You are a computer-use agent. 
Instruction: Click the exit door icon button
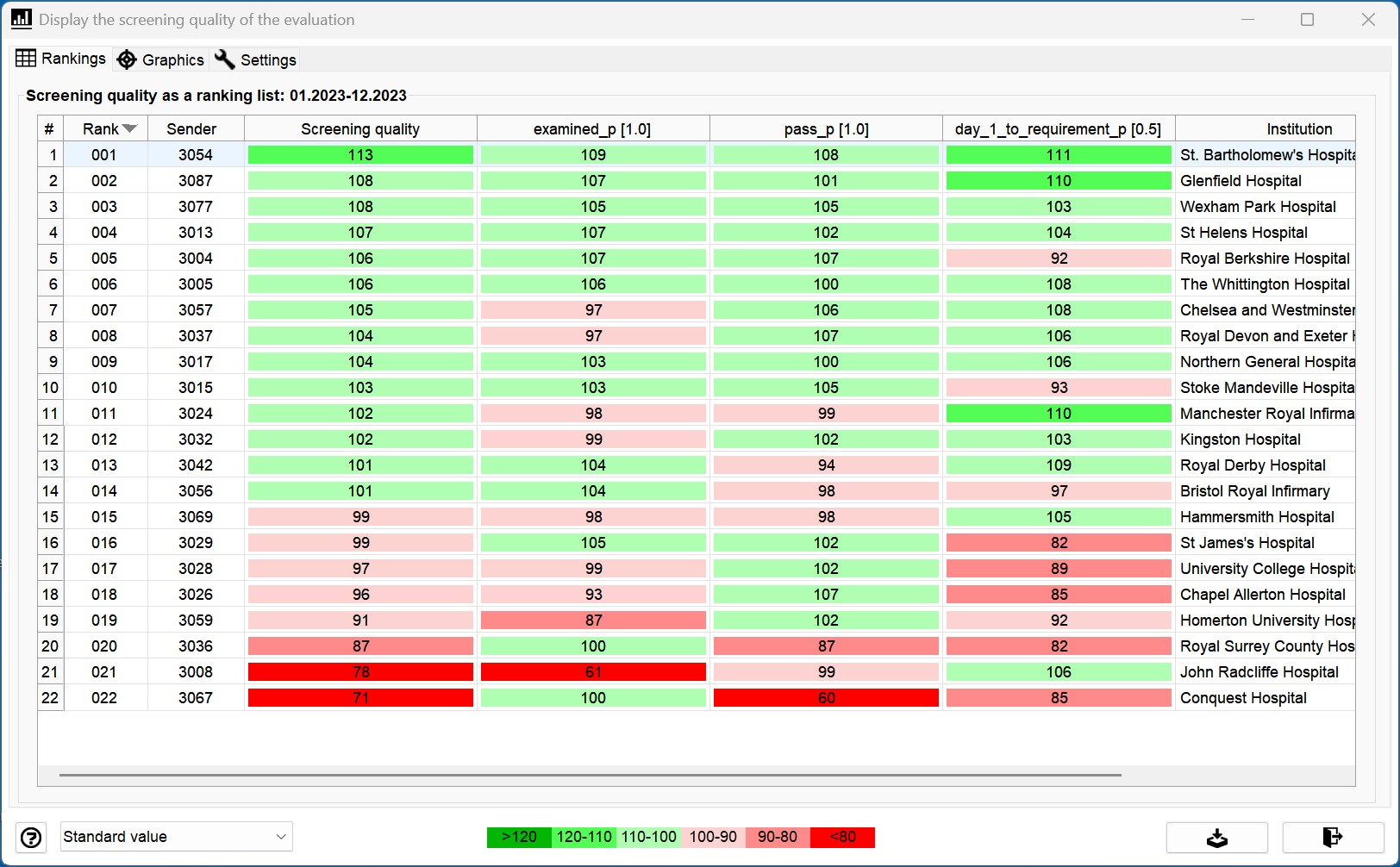[1333, 837]
